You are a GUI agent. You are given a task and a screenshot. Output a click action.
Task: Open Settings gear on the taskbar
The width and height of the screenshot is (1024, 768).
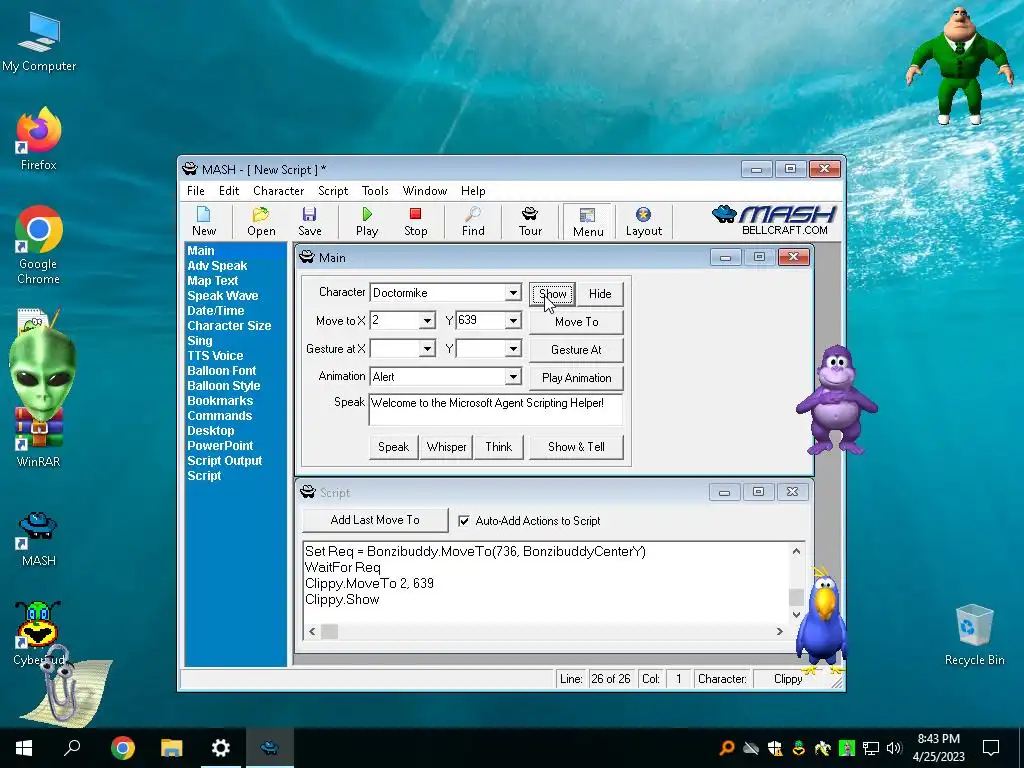pos(221,748)
